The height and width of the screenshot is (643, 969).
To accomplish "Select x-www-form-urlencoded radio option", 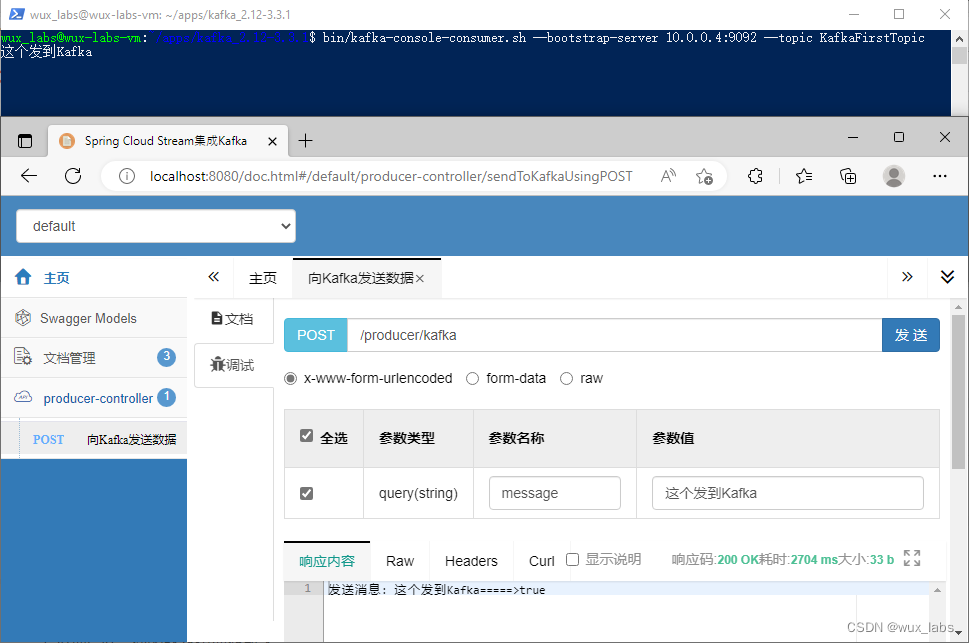I will (x=290, y=378).
